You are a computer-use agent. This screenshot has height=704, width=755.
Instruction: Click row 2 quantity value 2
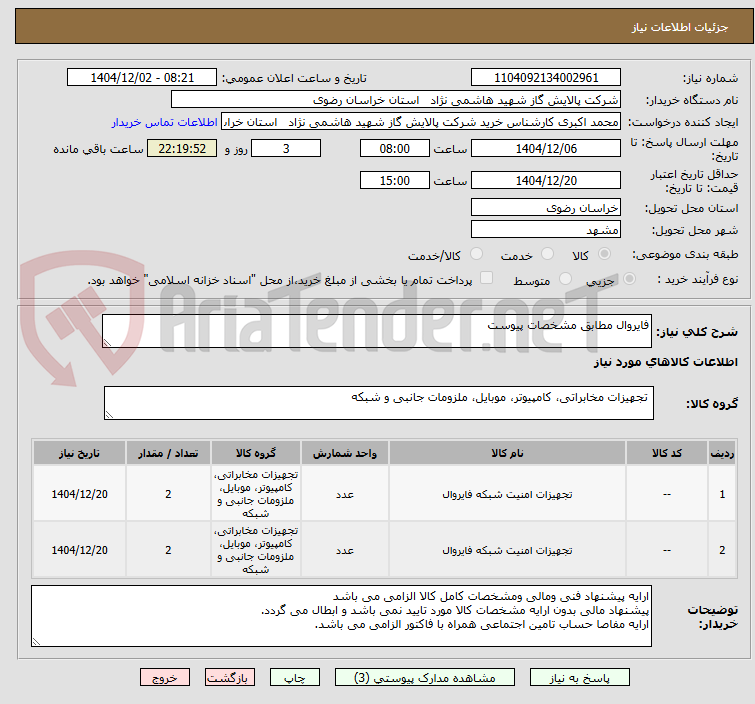(168, 550)
